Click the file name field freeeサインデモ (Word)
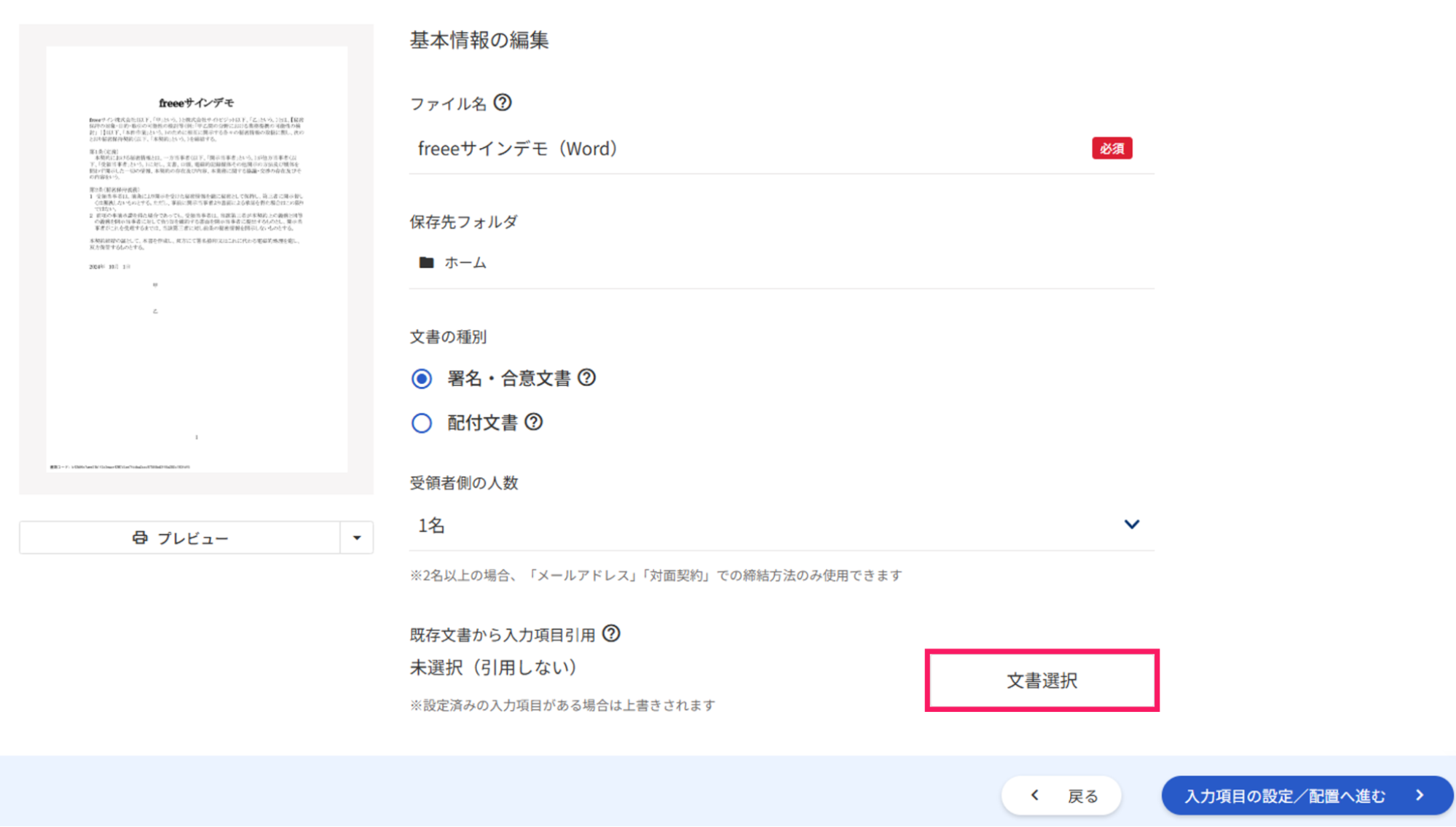This screenshot has width=1456, height=827. (x=782, y=149)
